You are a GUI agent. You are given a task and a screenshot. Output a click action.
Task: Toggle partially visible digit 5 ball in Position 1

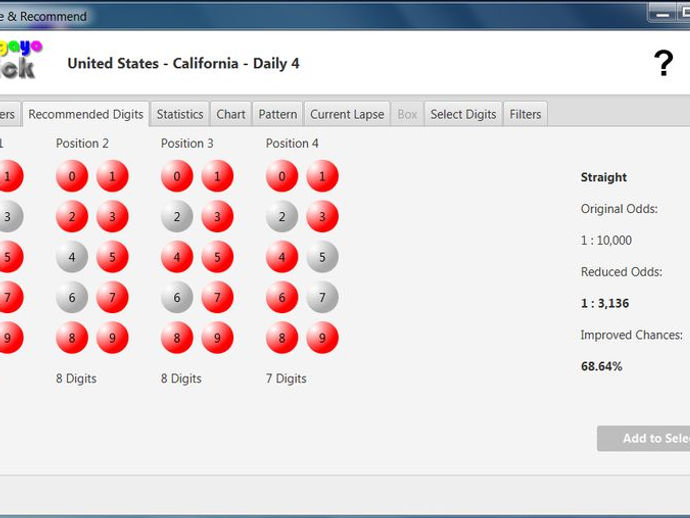pos(11,257)
